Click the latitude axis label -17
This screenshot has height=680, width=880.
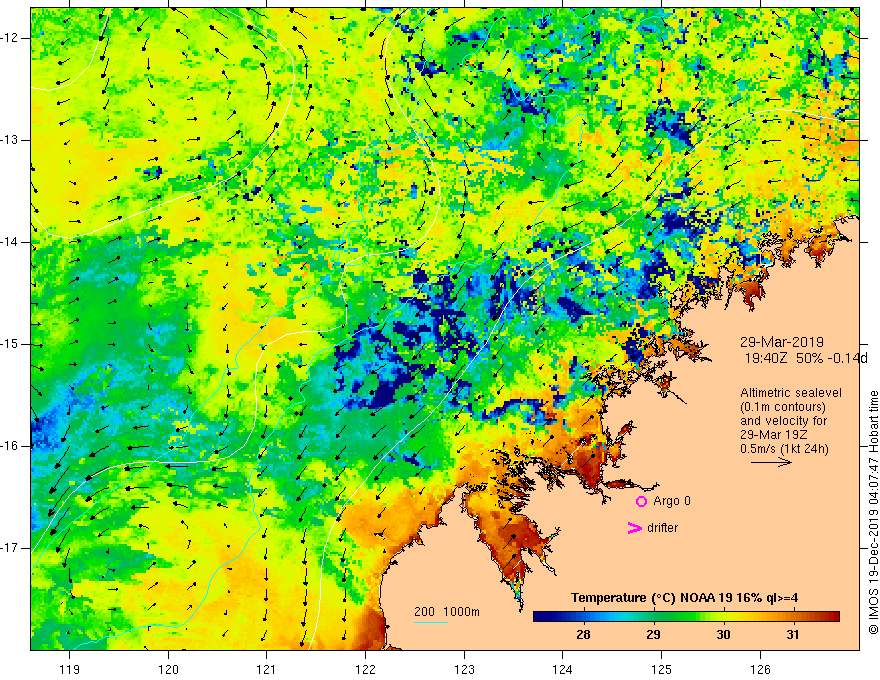pos(10,548)
